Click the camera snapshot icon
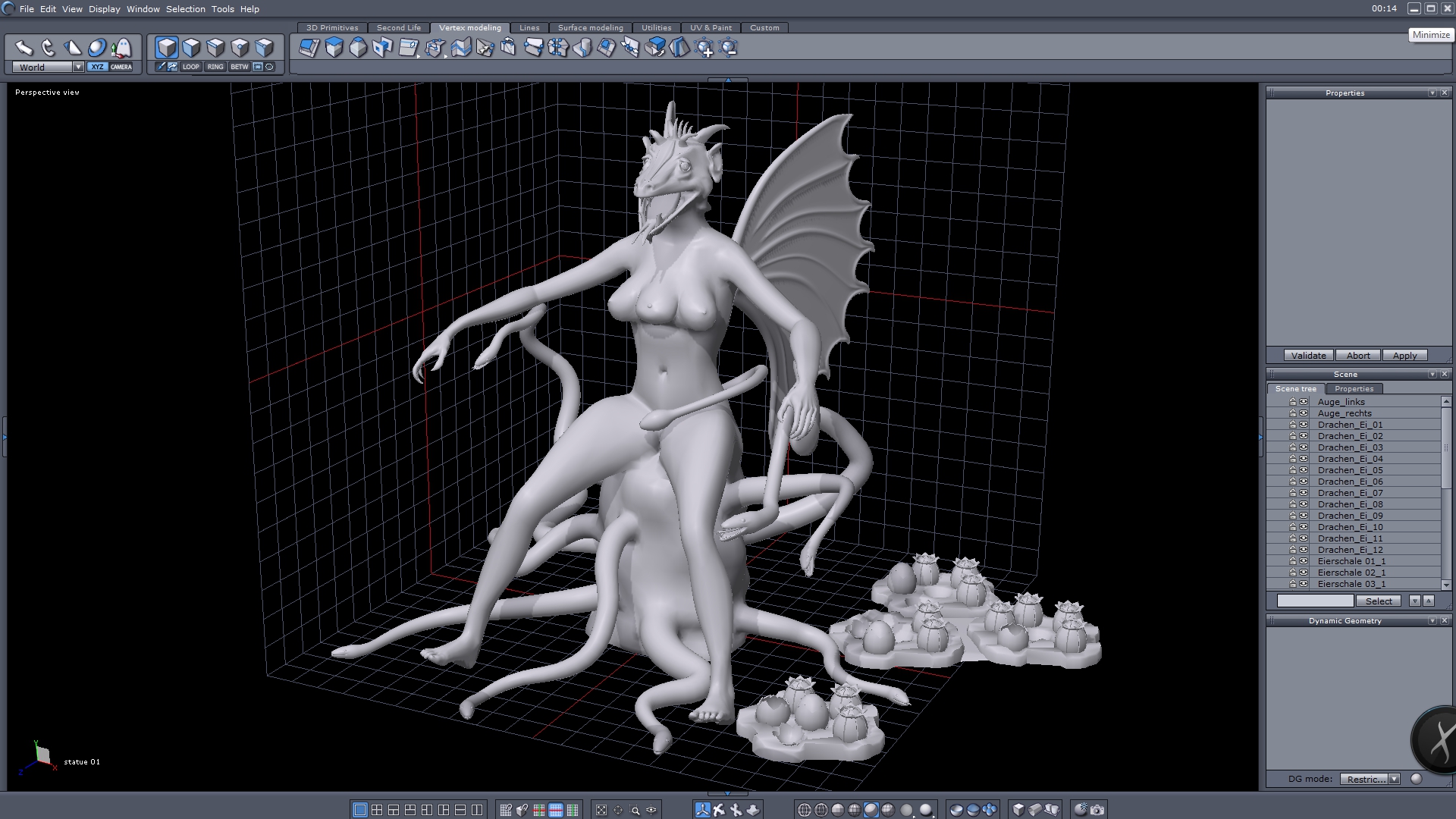 (x=1097, y=810)
